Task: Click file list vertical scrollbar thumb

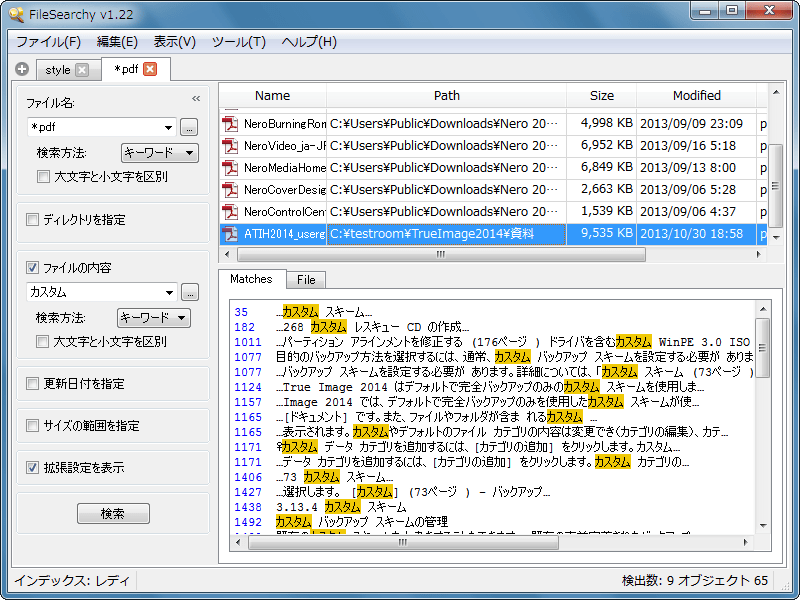Action: [776, 186]
